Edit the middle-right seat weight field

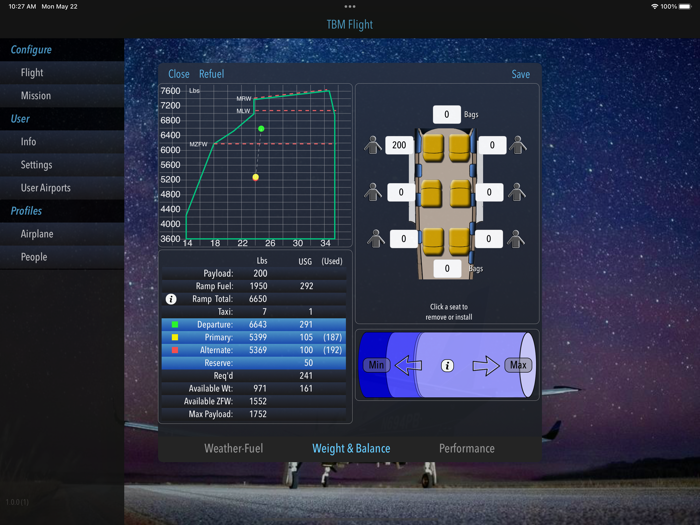[x=489, y=192]
